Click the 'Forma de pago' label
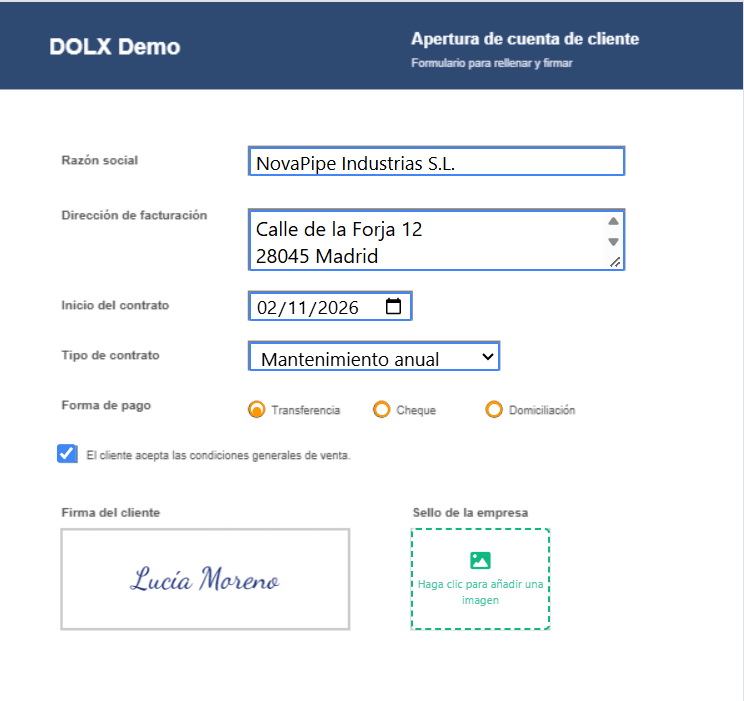Image resolution: width=744 pixels, height=701 pixels. (106, 406)
